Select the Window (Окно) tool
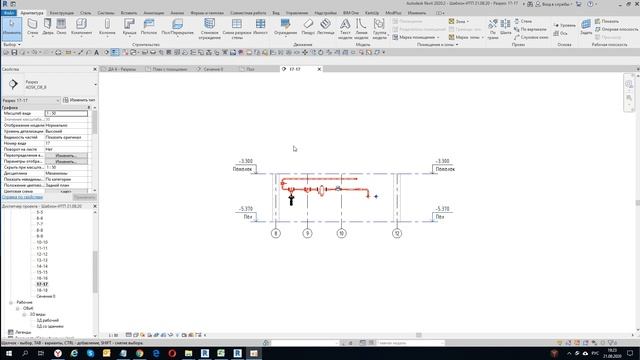Screen dimensions: 640x360 (x=61, y=27)
